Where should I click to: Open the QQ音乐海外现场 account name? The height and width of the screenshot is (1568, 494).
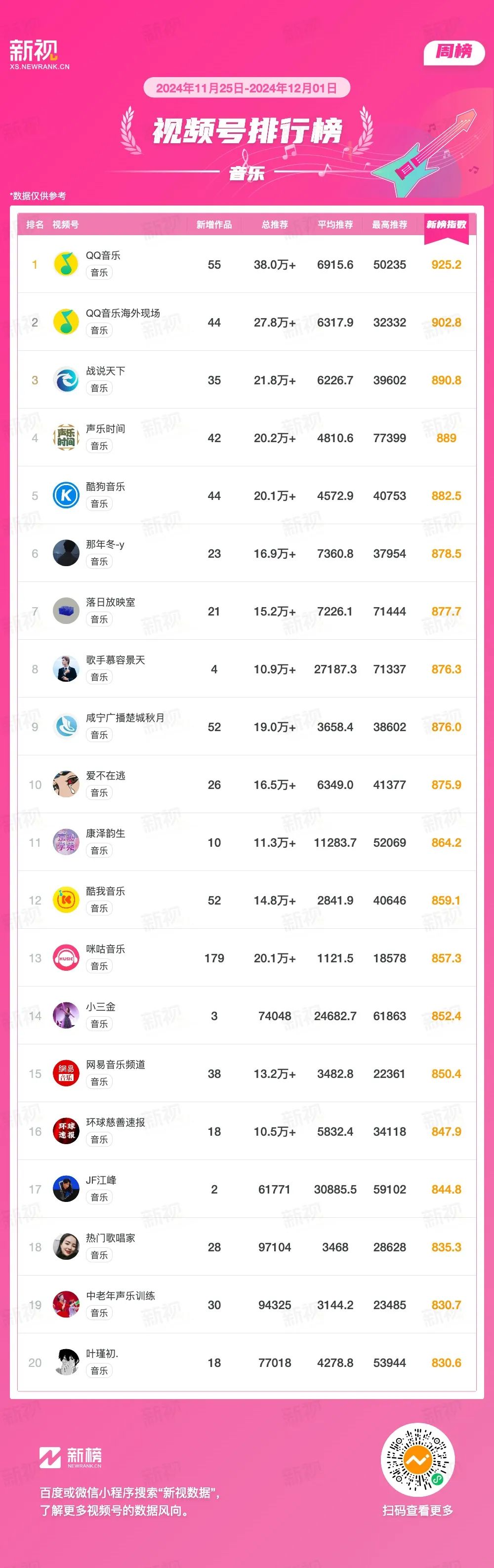(x=123, y=313)
